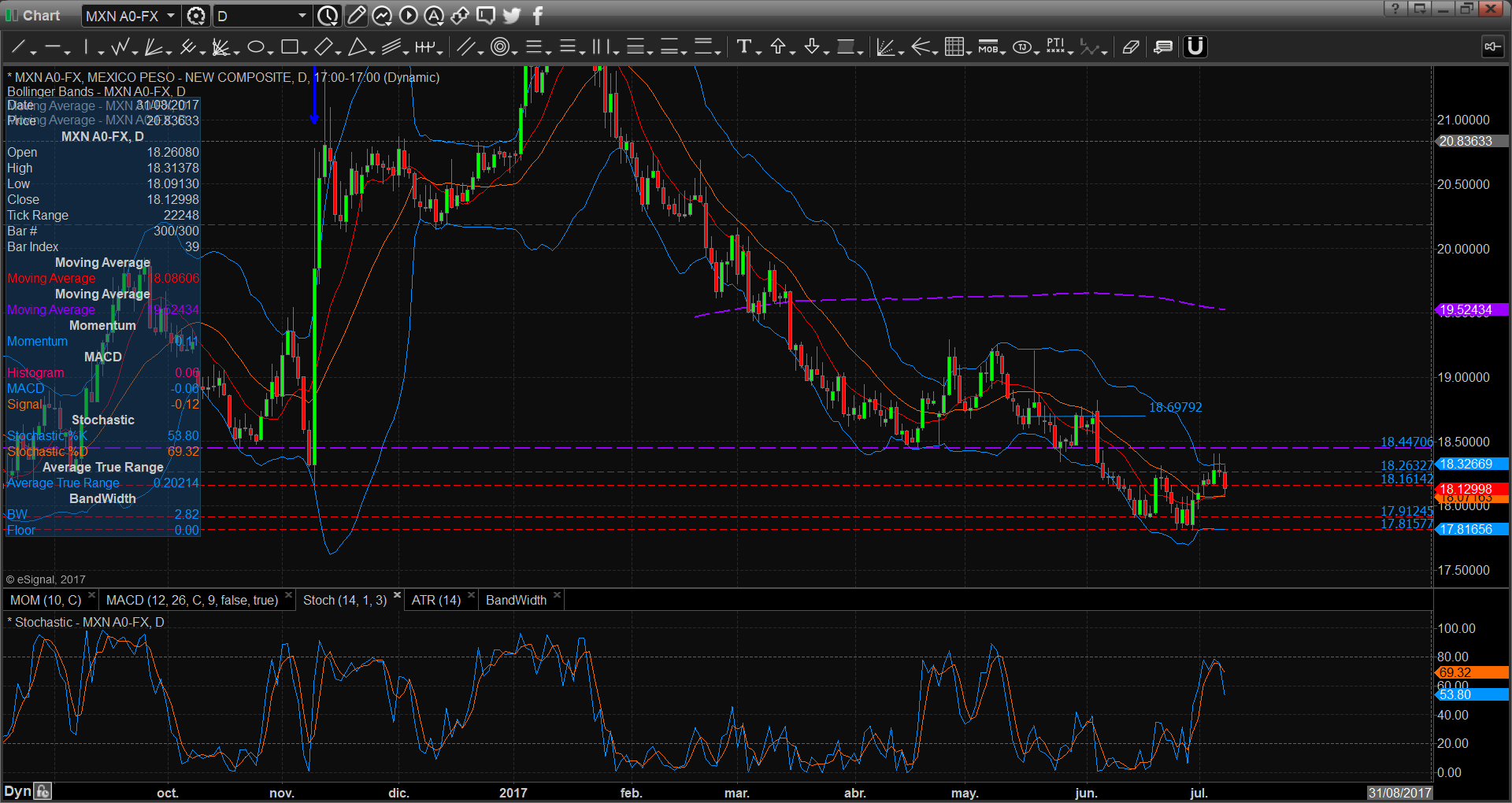Open the drawing tool notes icon
Viewport: 1512px width, 803px height.
[x=1163, y=47]
